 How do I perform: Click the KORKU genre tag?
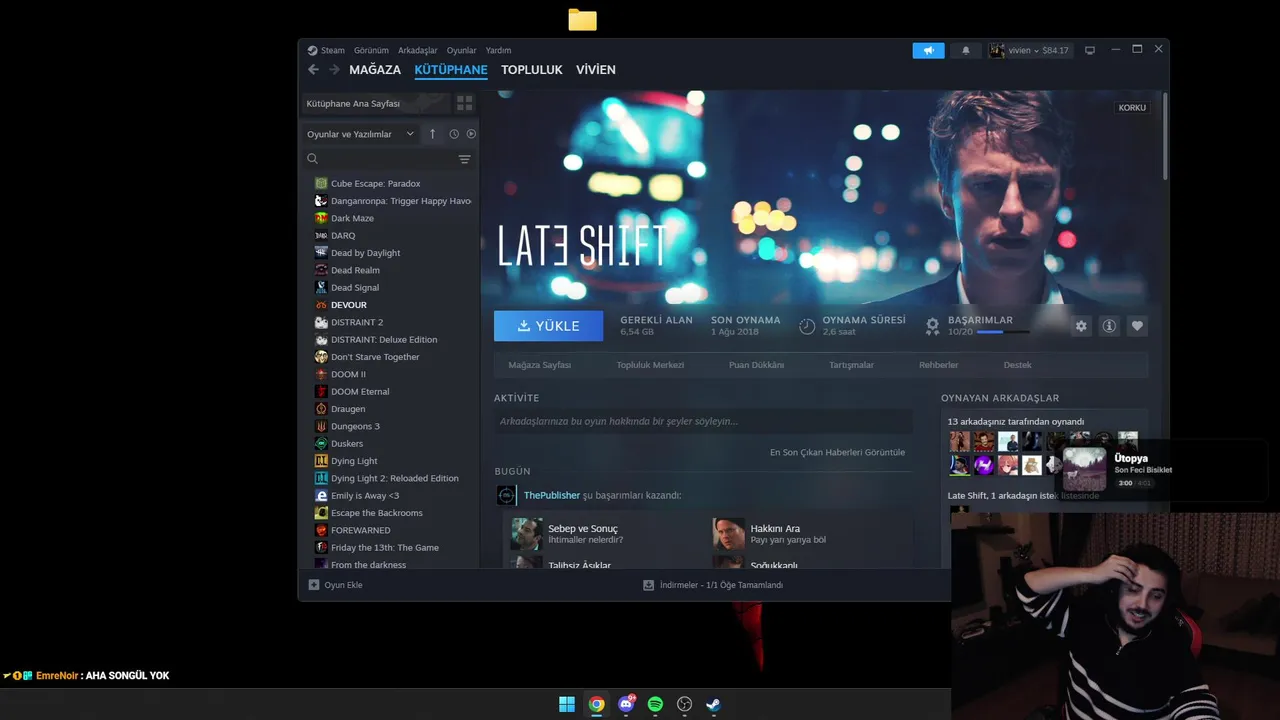tap(1132, 107)
